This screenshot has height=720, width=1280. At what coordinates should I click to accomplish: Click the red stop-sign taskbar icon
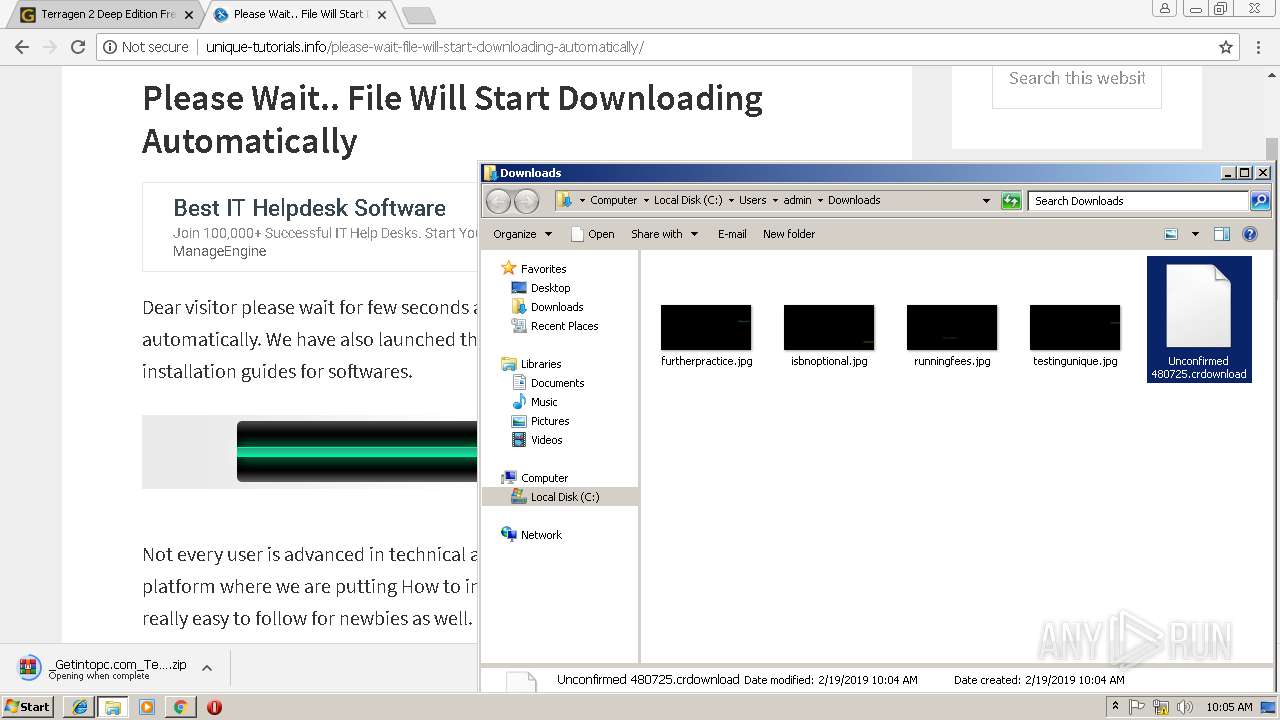click(x=214, y=707)
